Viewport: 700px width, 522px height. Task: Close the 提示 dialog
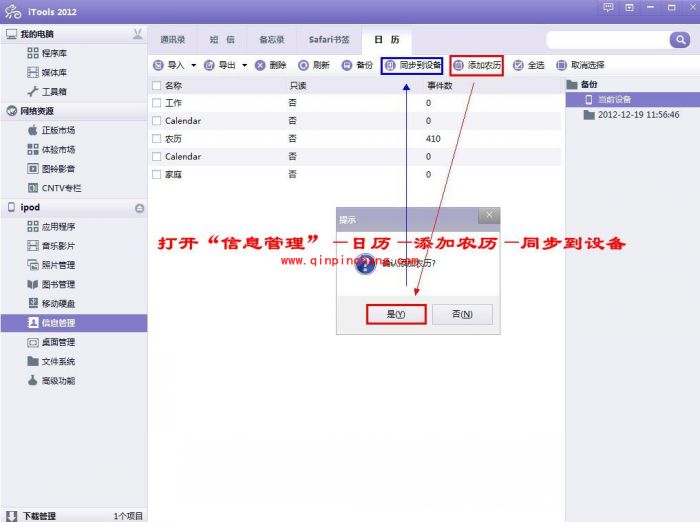pos(489,215)
